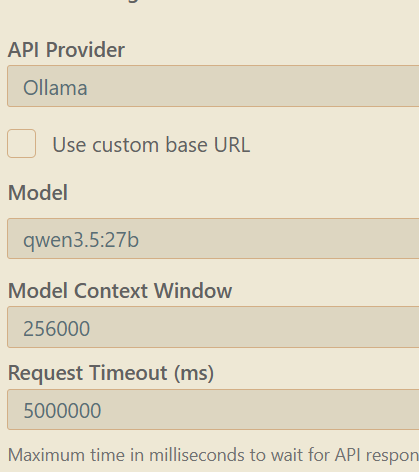
Task: Click the Model field label
Action: (38, 193)
